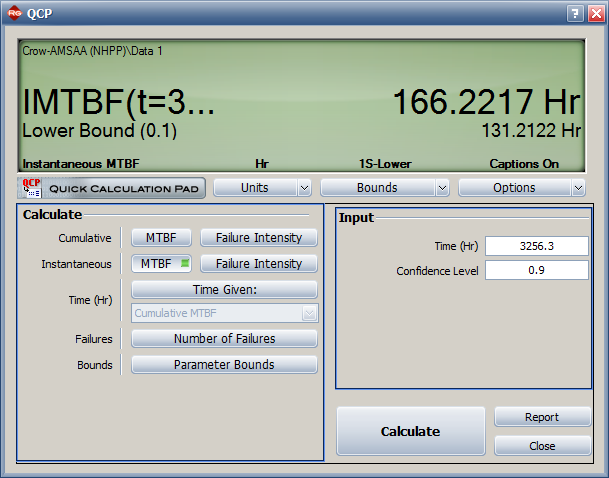Click the 166.2217 Hr result value

(x=487, y=102)
